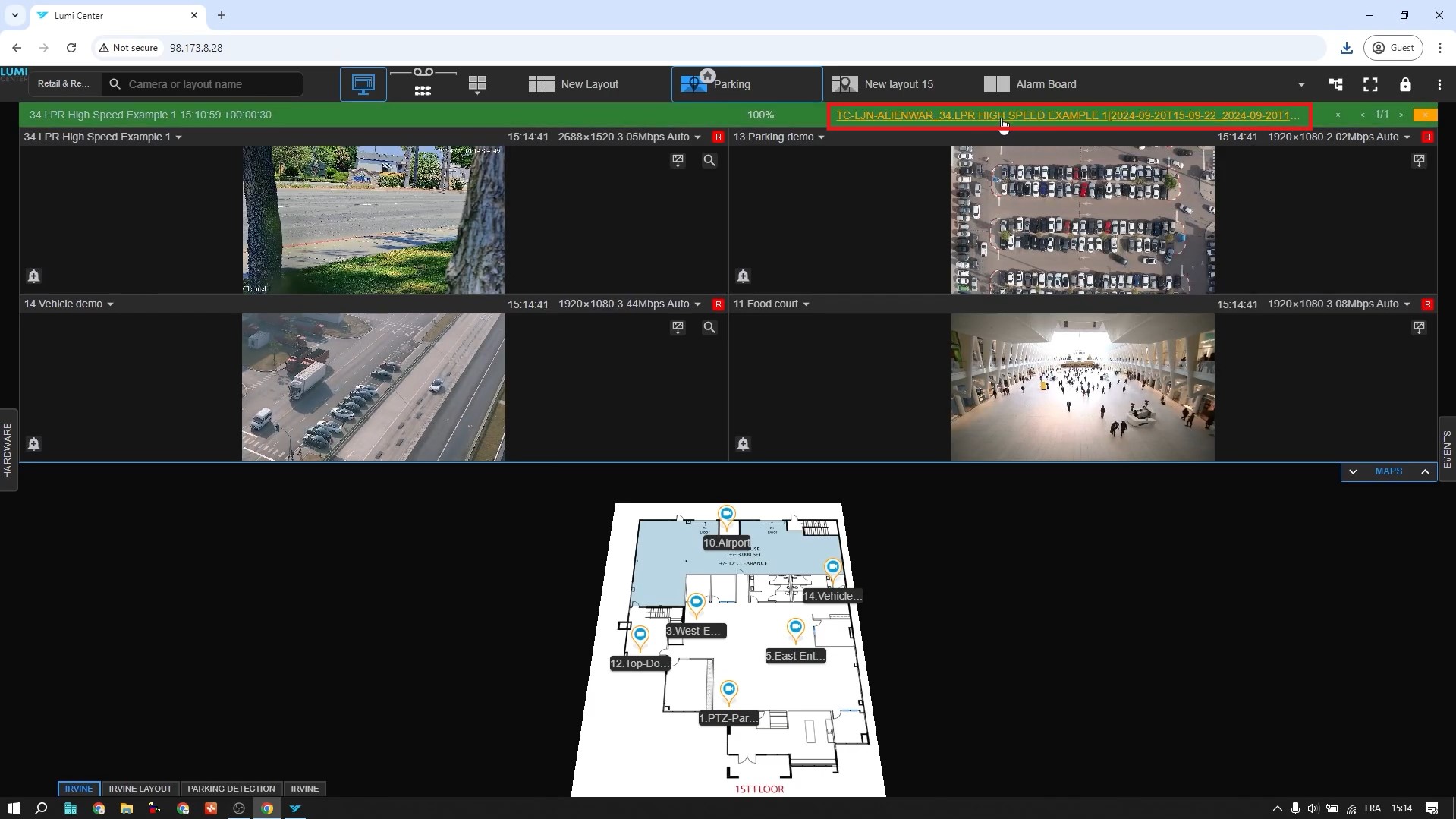Click export frame icon on Food court feed

click(x=1419, y=328)
